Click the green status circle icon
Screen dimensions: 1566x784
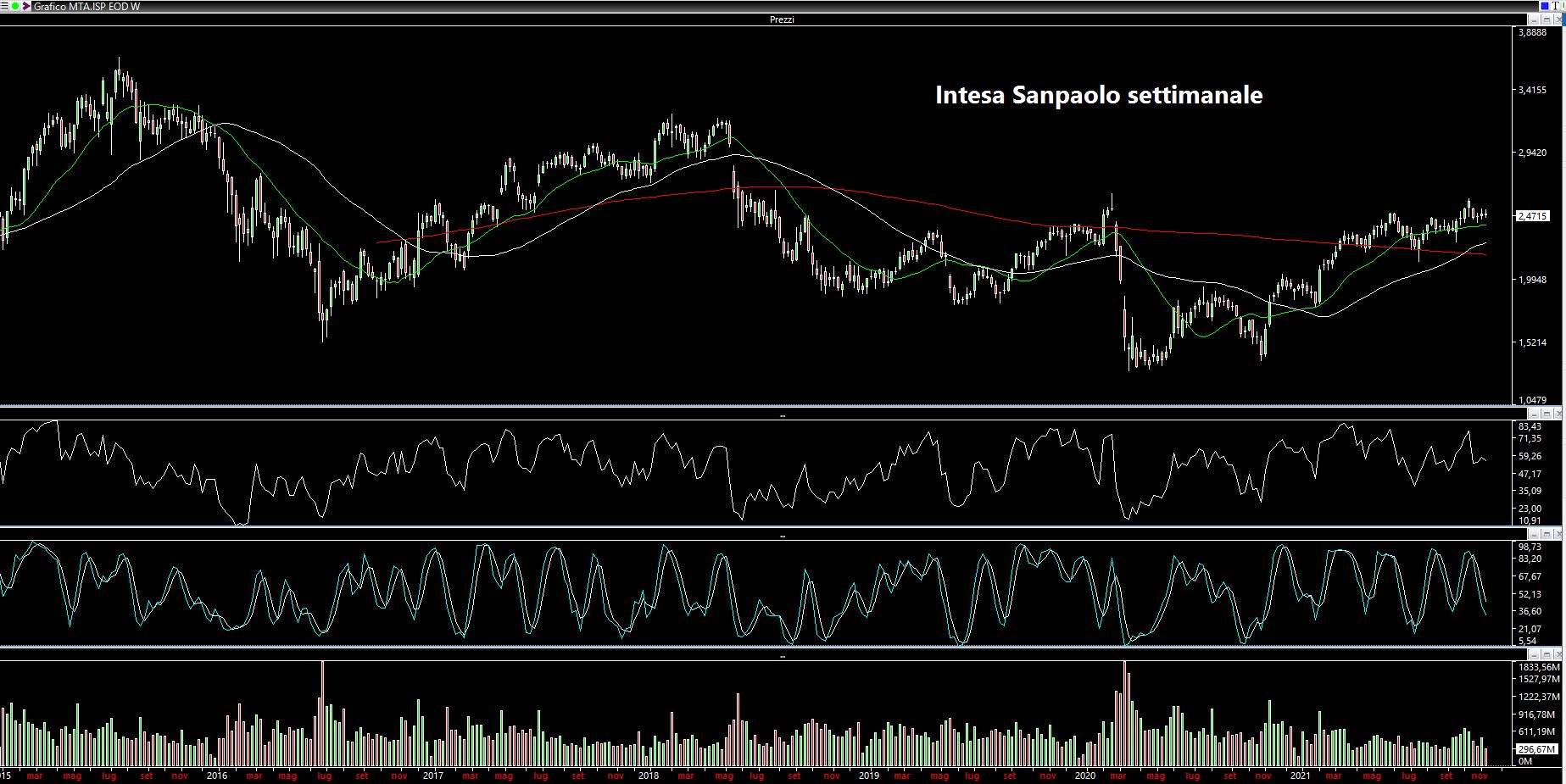tap(15, 6)
